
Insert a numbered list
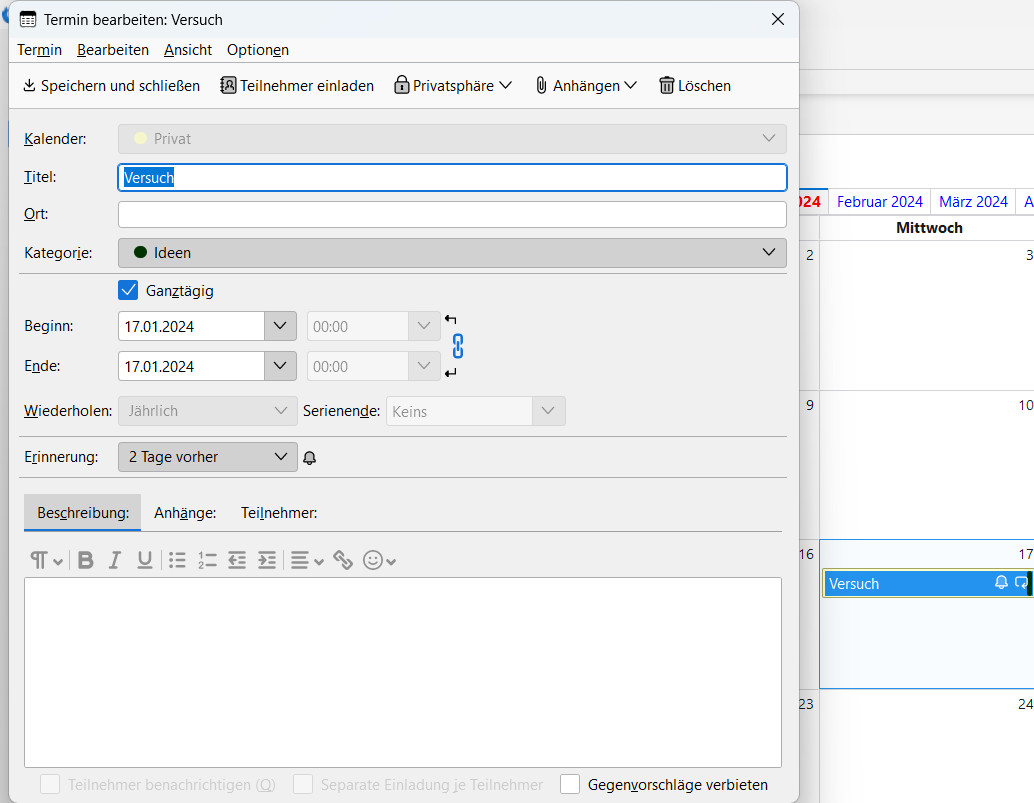(207, 560)
